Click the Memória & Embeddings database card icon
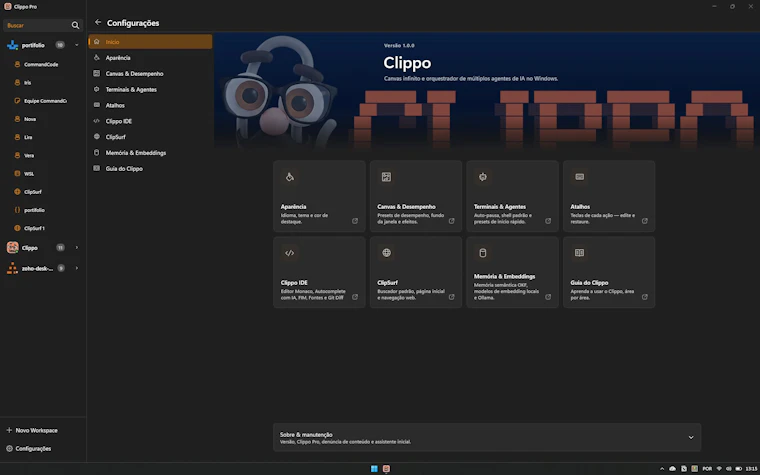 tap(483, 253)
